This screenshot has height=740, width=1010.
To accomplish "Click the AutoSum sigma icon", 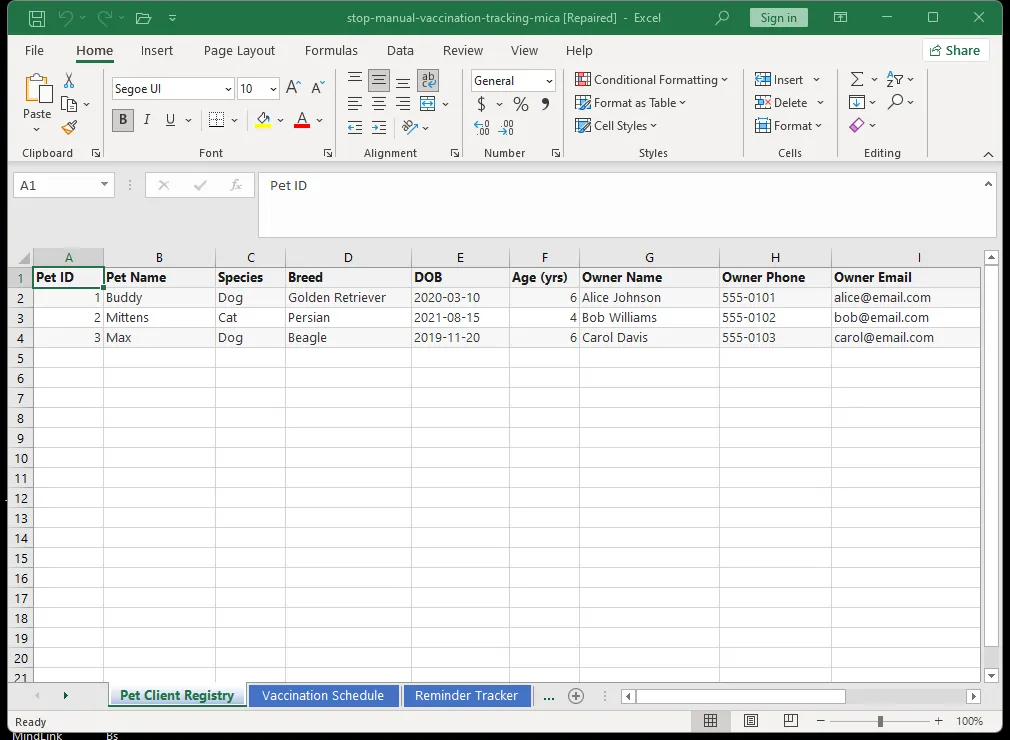I will tap(857, 79).
